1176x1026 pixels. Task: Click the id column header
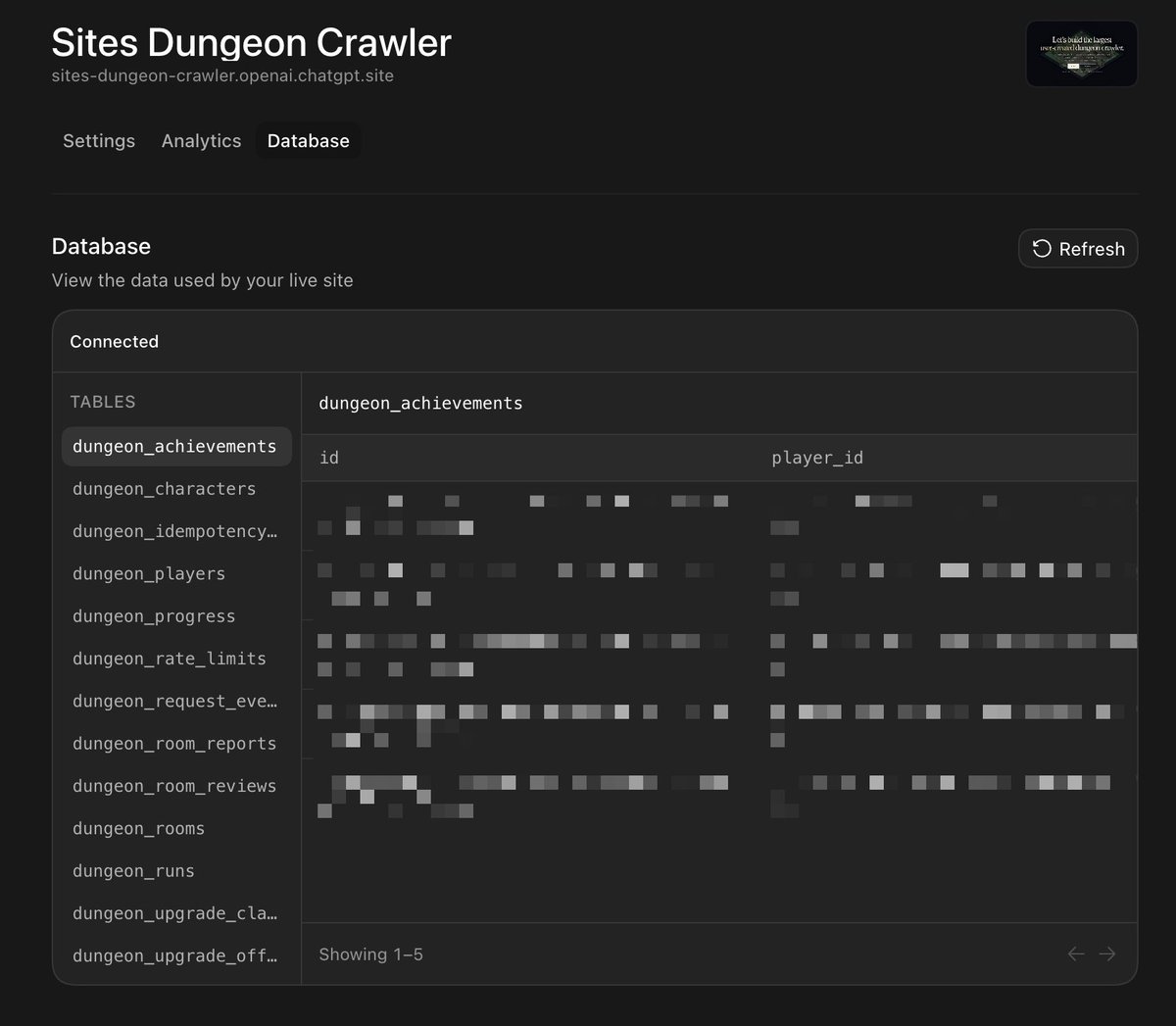[329, 458]
